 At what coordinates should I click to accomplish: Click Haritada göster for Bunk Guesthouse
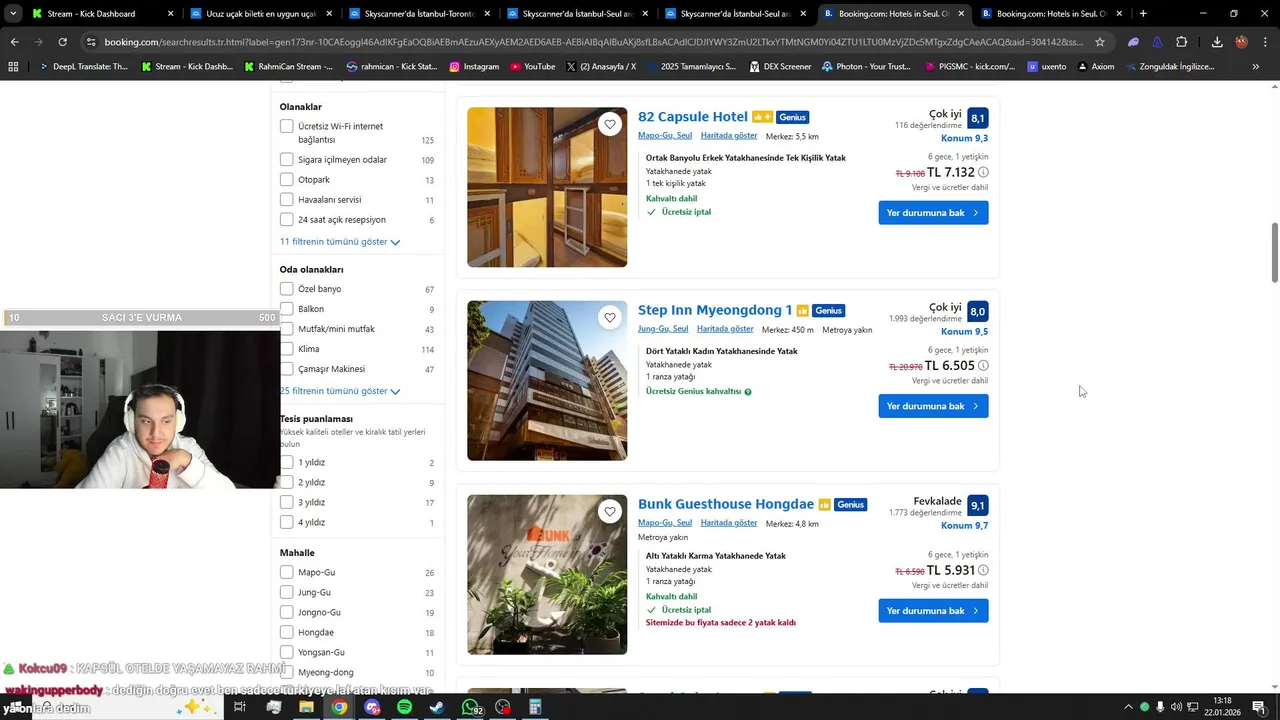click(x=729, y=523)
